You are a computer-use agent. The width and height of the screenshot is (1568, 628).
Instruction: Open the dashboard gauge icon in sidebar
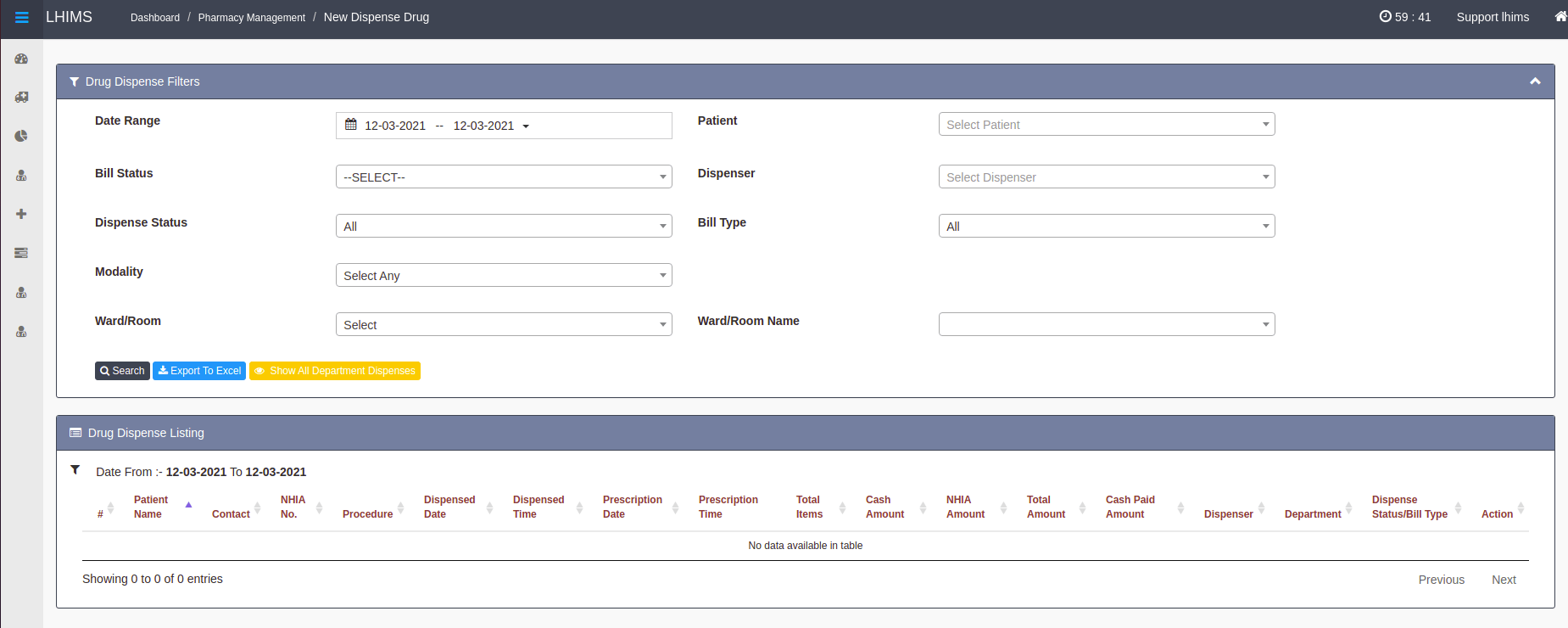[21, 59]
